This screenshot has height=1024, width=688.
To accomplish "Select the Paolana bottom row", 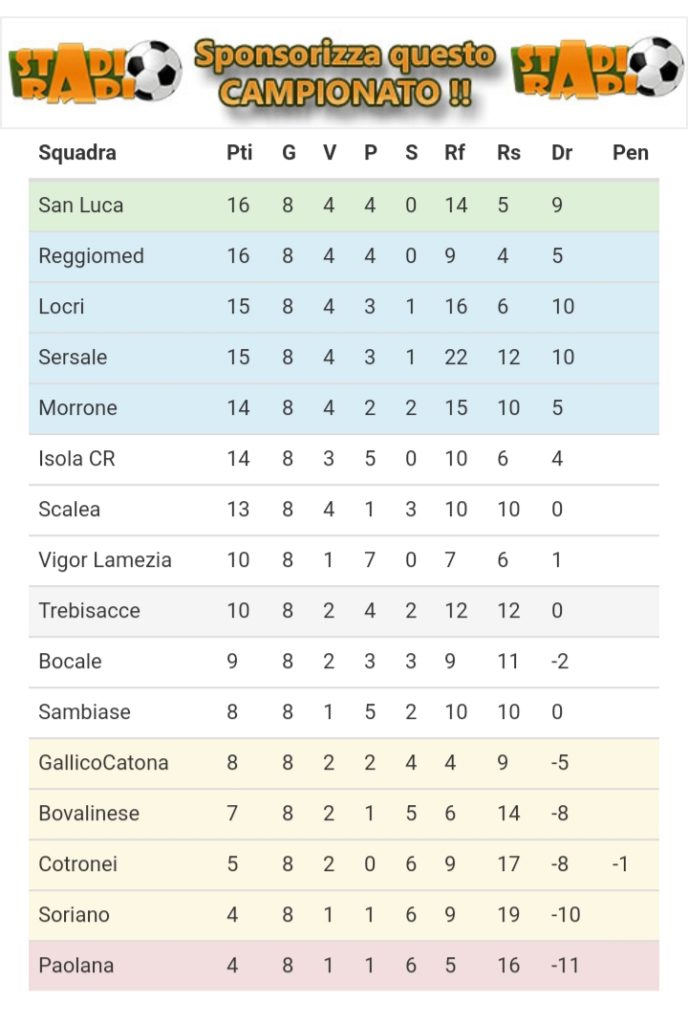I will click(344, 966).
